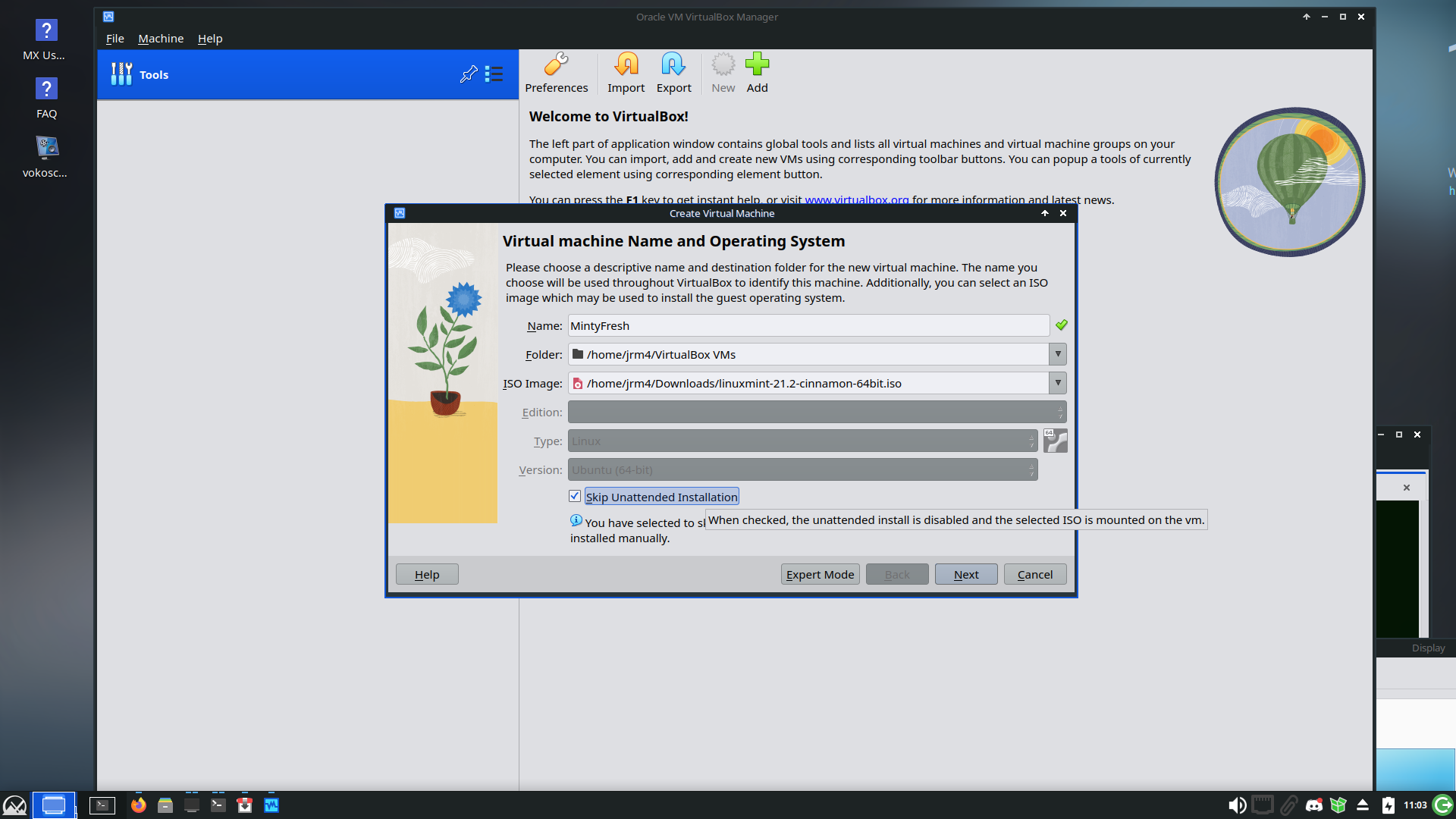Click the Back button

[x=897, y=574]
